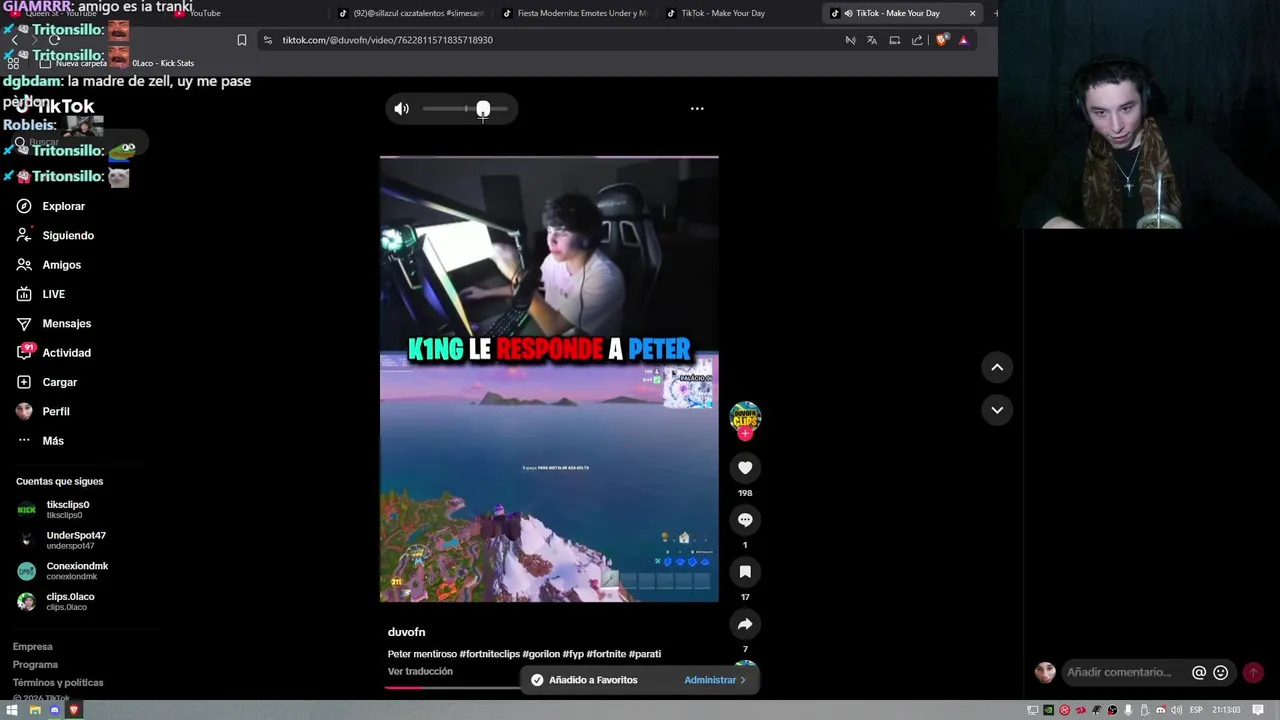Open followed account Conexiondmk
1280x720 pixels.
point(62,571)
